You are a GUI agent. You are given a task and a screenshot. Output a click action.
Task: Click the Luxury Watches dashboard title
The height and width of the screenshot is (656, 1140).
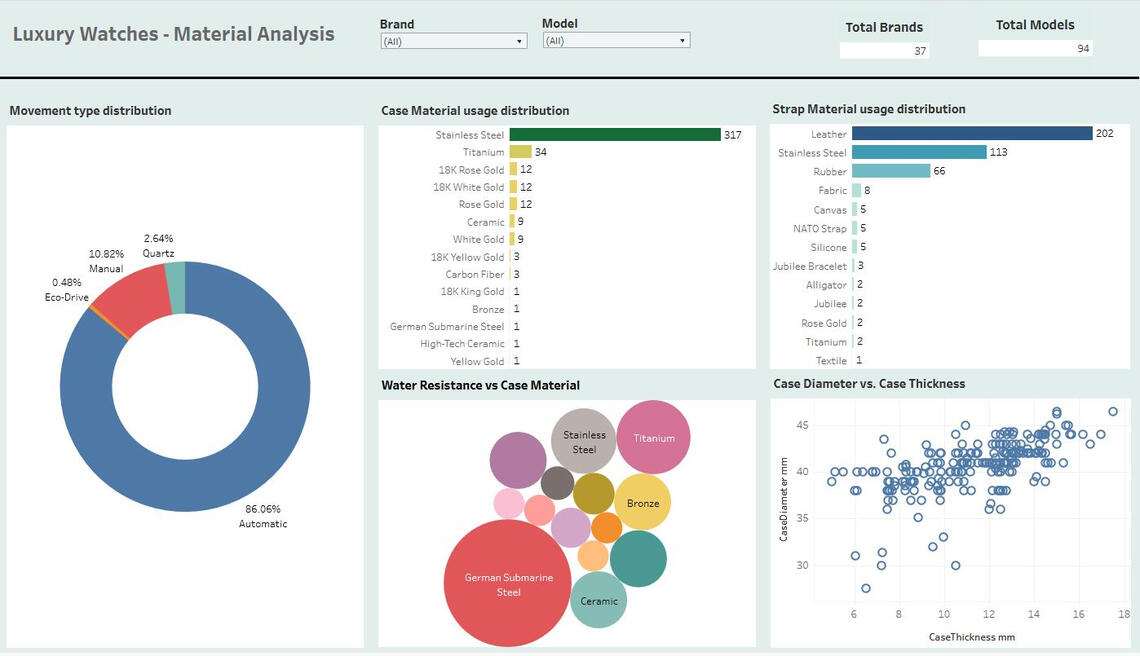(173, 34)
